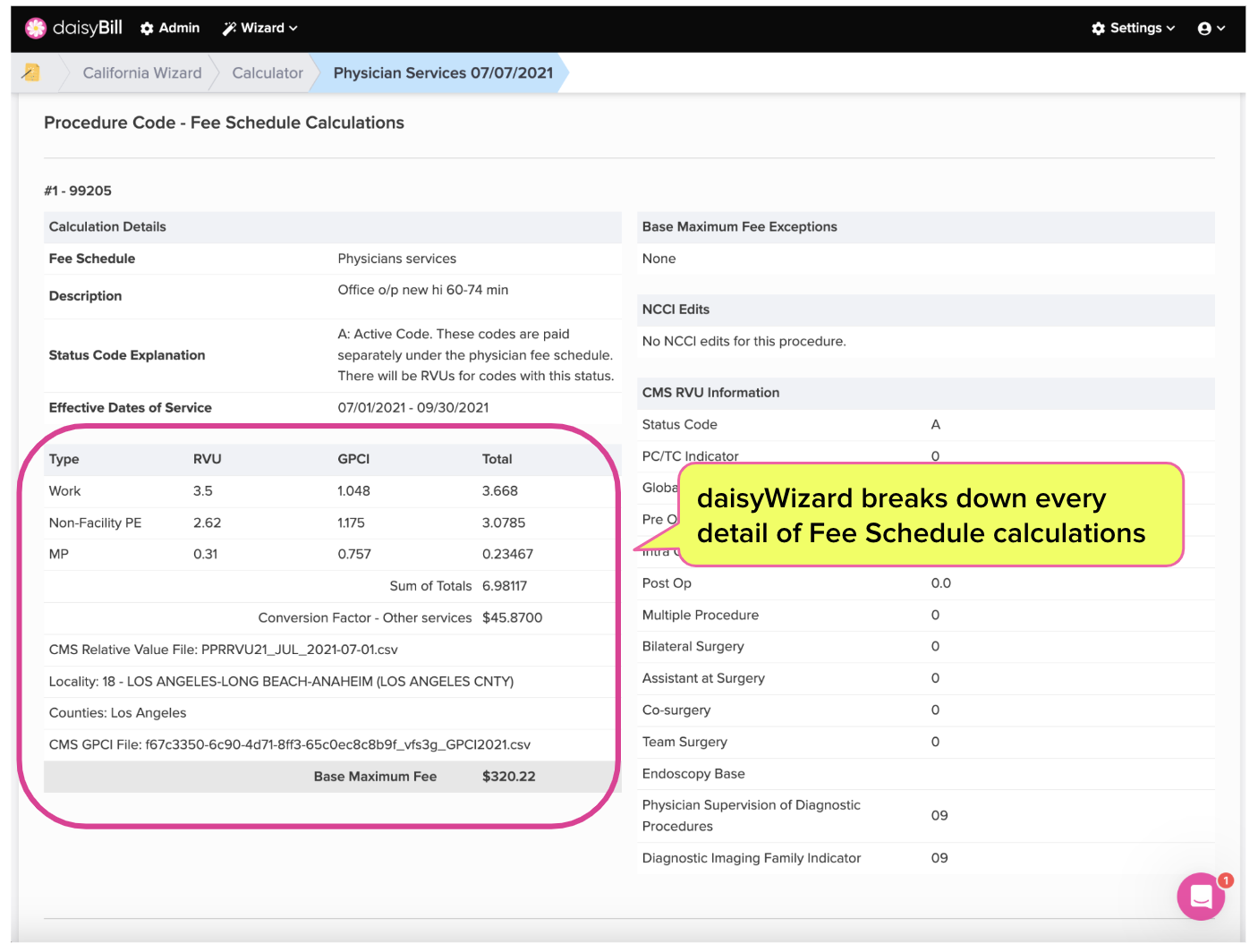
Task: Click the daisyBill flower logo icon
Action: click(x=36, y=29)
